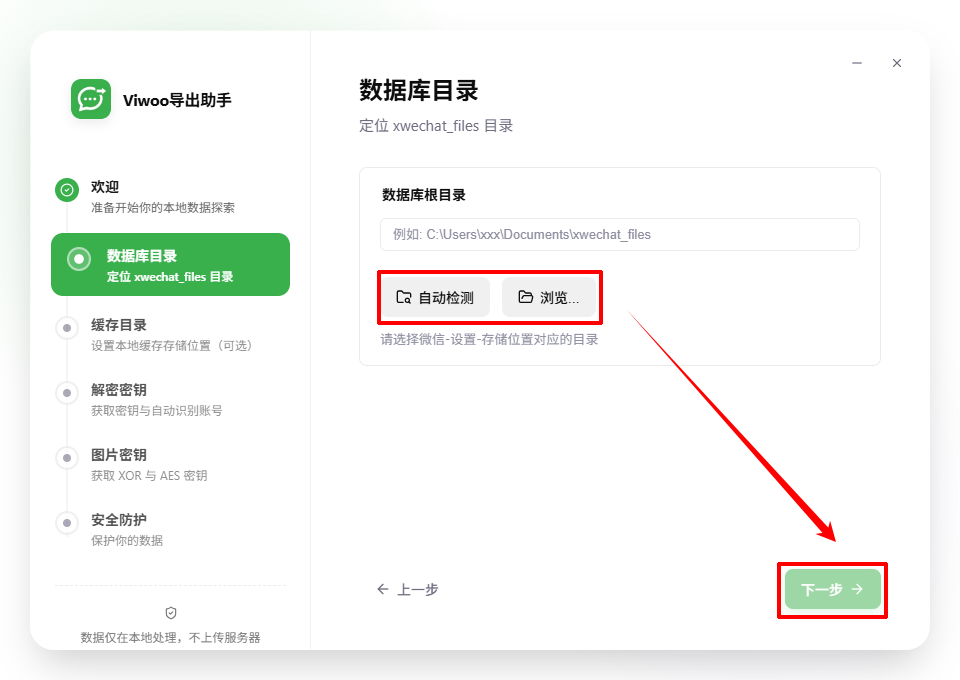The height and width of the screenshot is (680, 960).
Task: Click the step dot next to 缓存目录
Action: (x=67, y=328)
